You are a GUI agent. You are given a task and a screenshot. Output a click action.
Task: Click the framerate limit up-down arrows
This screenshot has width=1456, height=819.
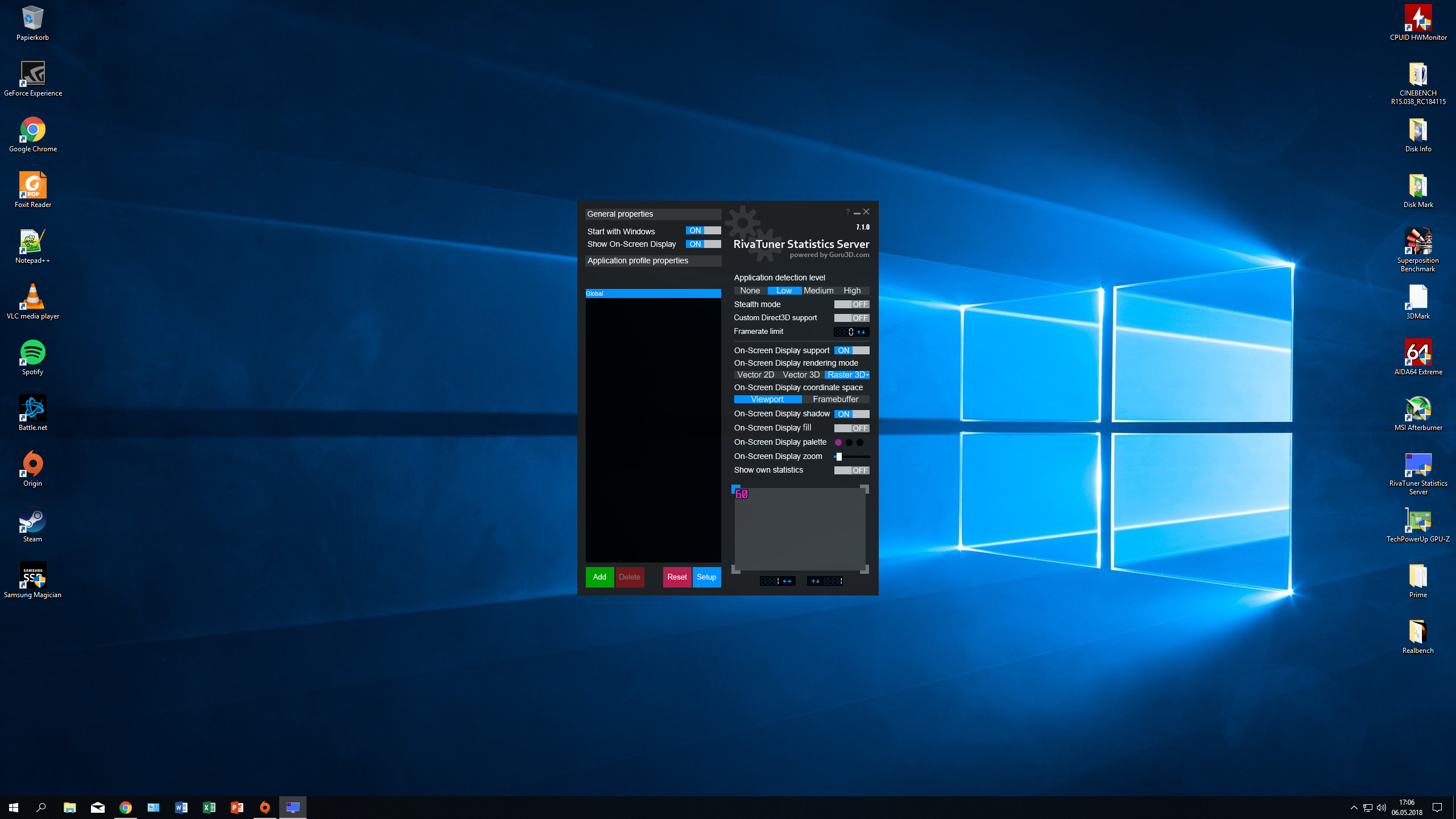pos(861,332)
